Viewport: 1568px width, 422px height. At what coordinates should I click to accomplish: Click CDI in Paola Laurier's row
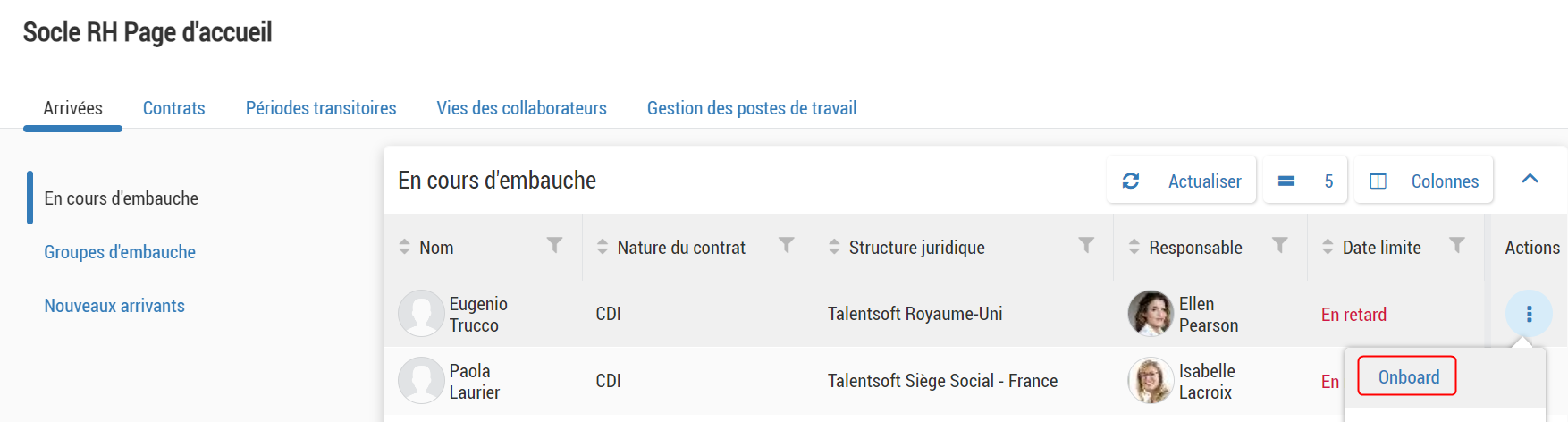coord(608,381)
